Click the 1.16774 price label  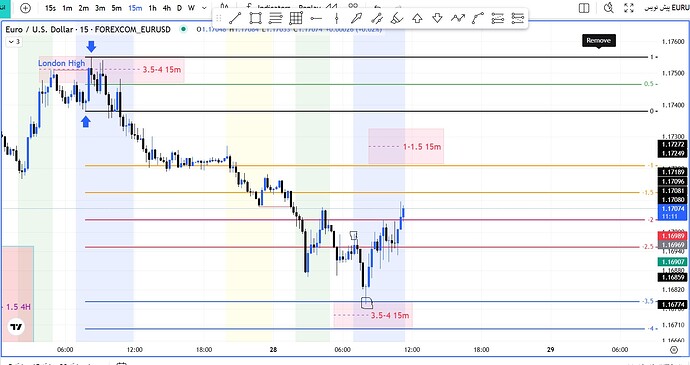point(673,305)
